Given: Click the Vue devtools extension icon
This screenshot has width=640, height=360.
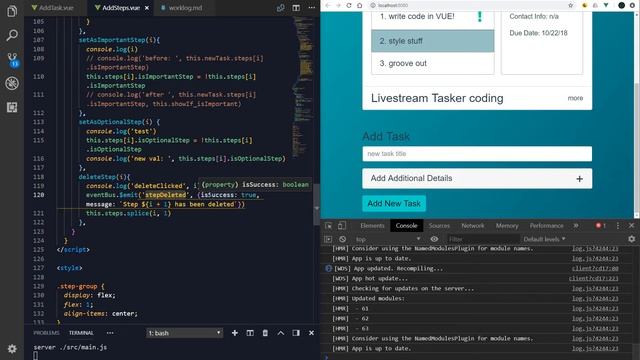Looking at the screenshot, I should click(606, 5).
